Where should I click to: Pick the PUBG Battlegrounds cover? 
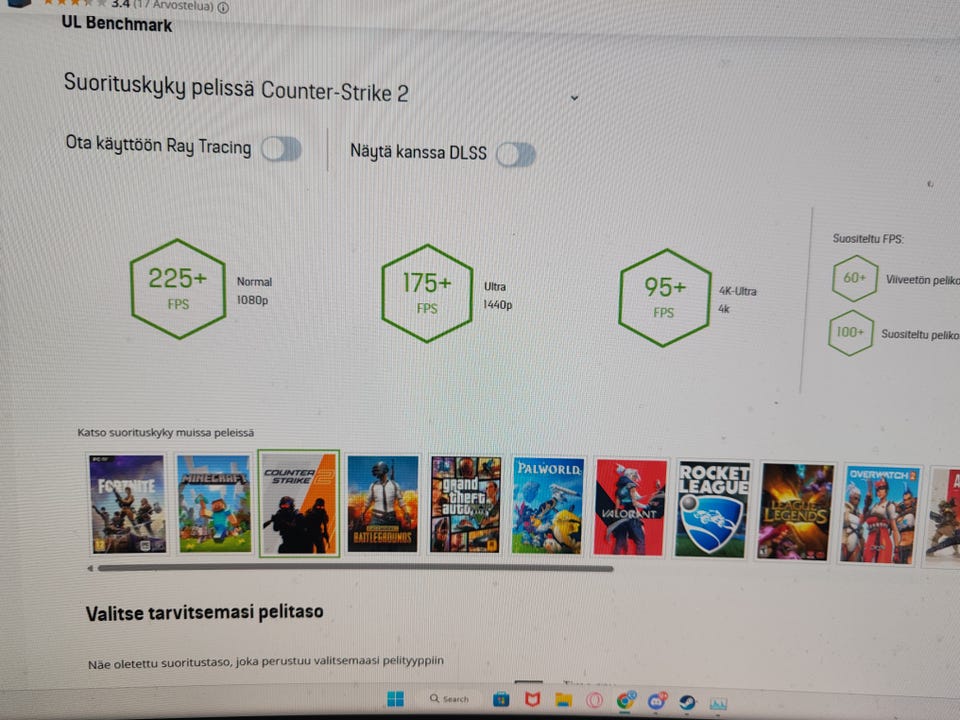[x=383, y=504]
